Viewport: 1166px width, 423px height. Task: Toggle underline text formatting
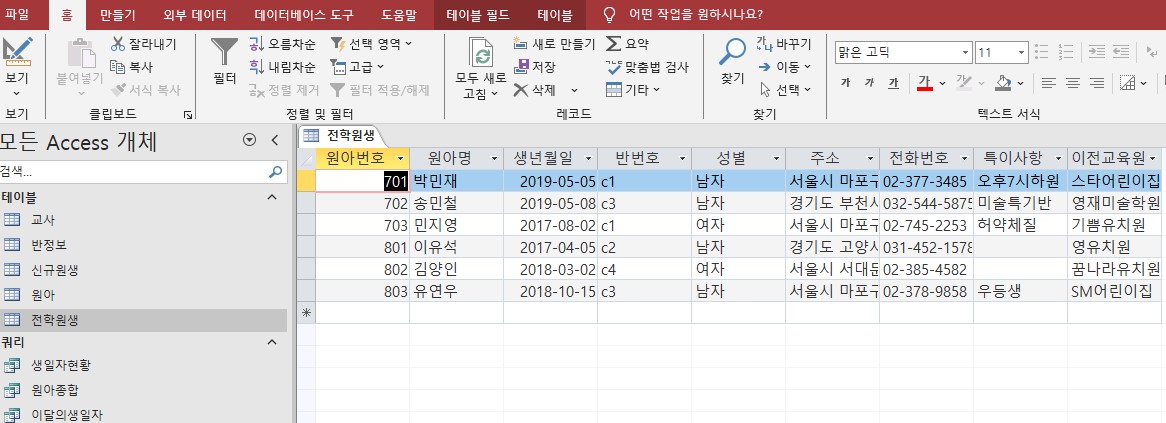pos(893,82)
